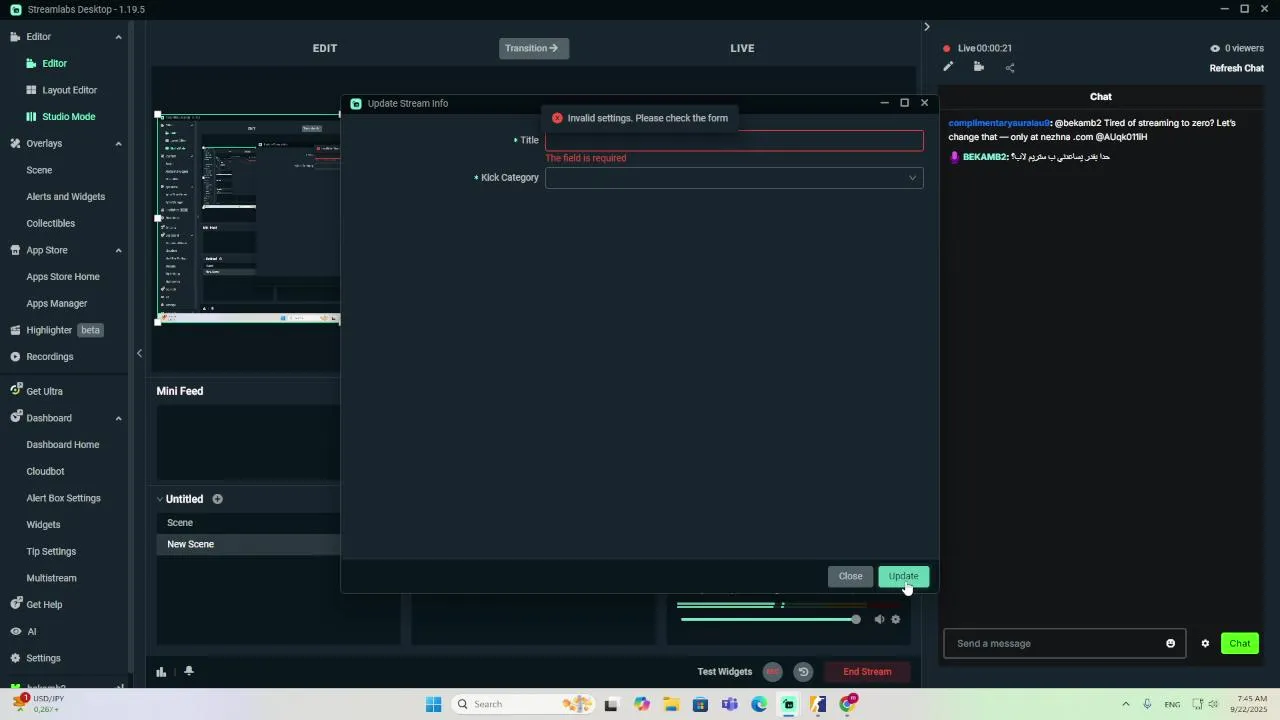1280x720 pixels.
Task: Open Tip Settings
Action: [51, 552]
